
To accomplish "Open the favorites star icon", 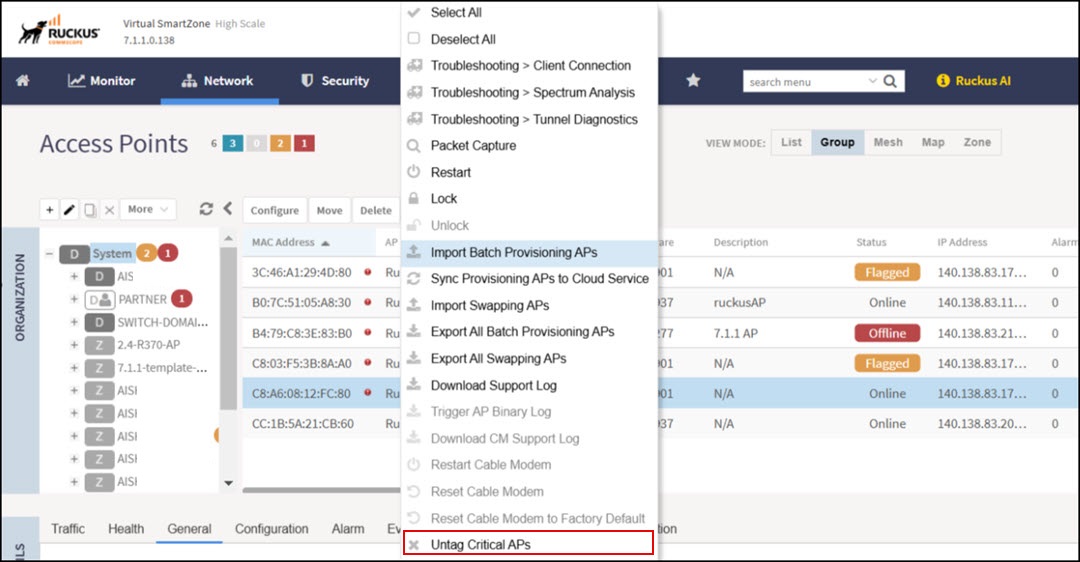I will click(x=693, y=81).
